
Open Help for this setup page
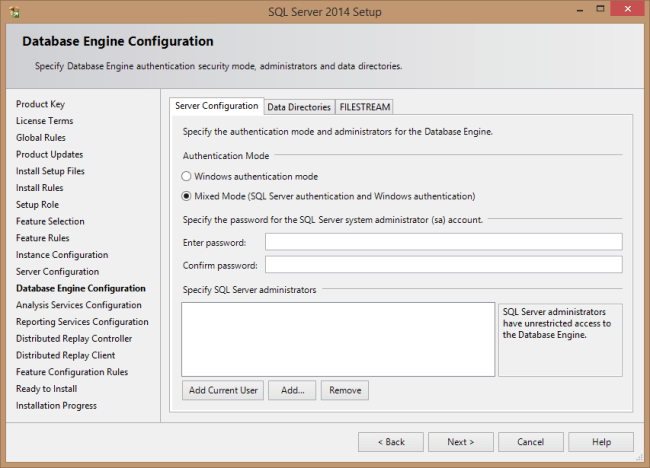(601, 442)
